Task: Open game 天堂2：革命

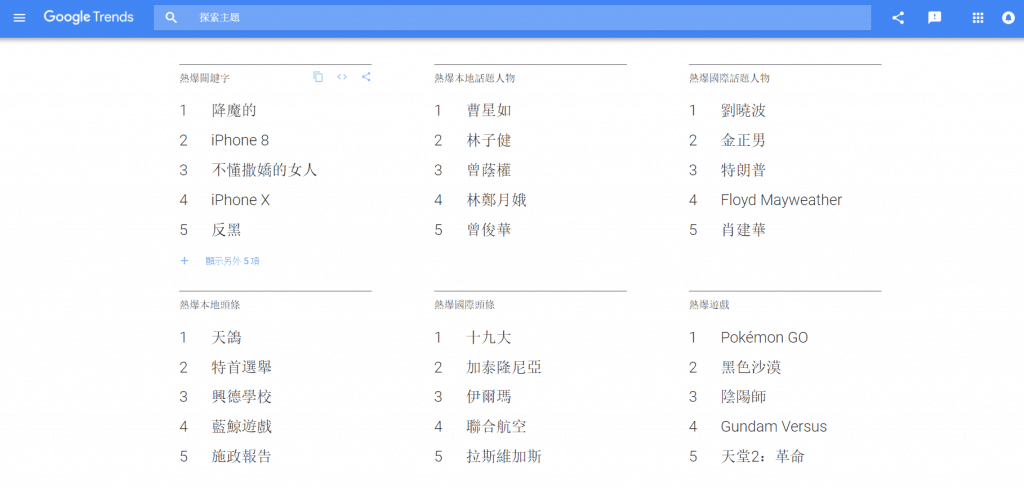Action: (763, 456)
